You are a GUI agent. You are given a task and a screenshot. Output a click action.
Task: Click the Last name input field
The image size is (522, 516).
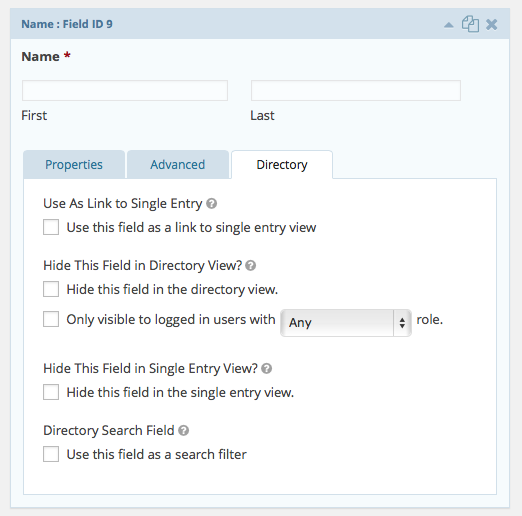tap(356, 90)
